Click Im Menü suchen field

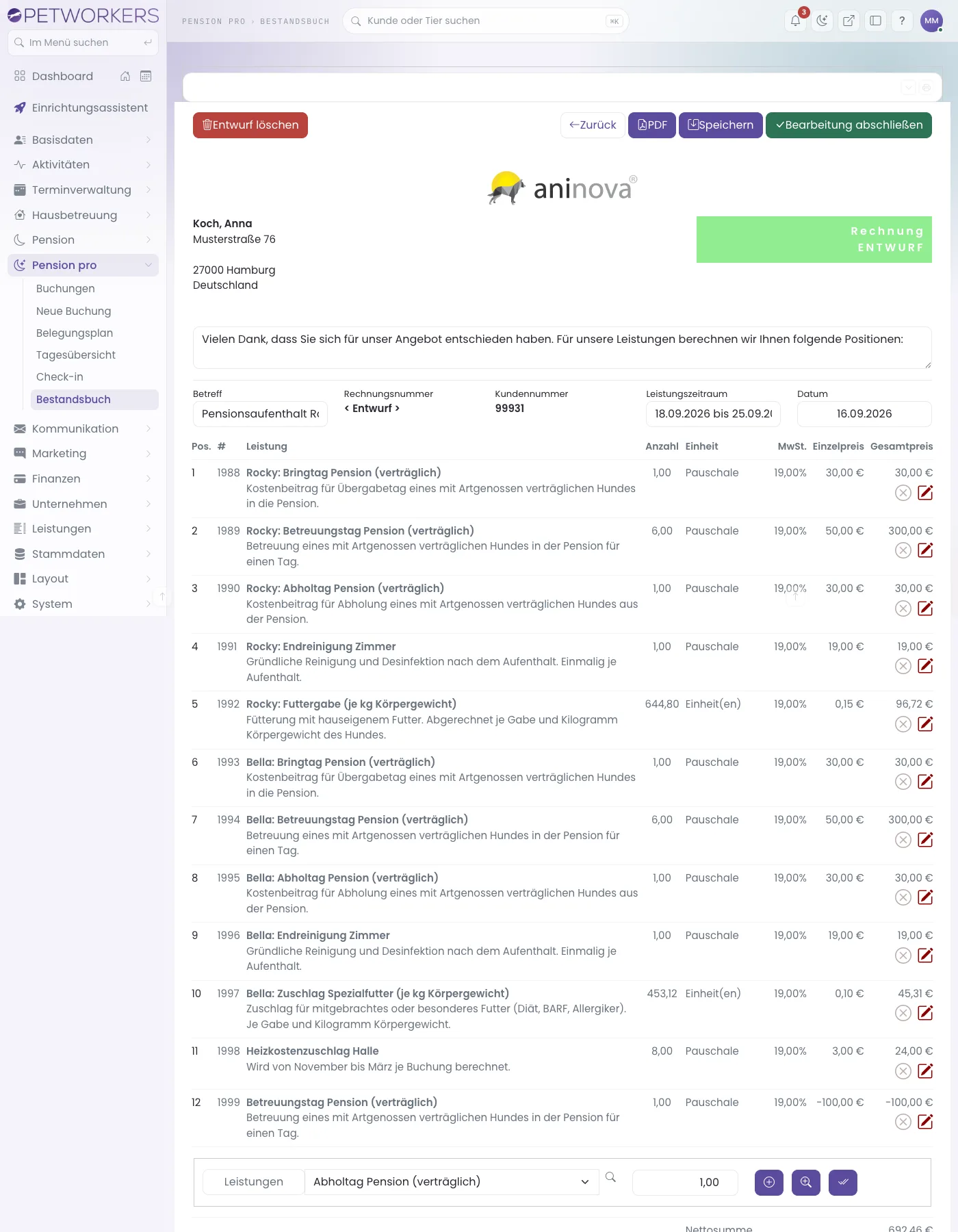(83, 42)
